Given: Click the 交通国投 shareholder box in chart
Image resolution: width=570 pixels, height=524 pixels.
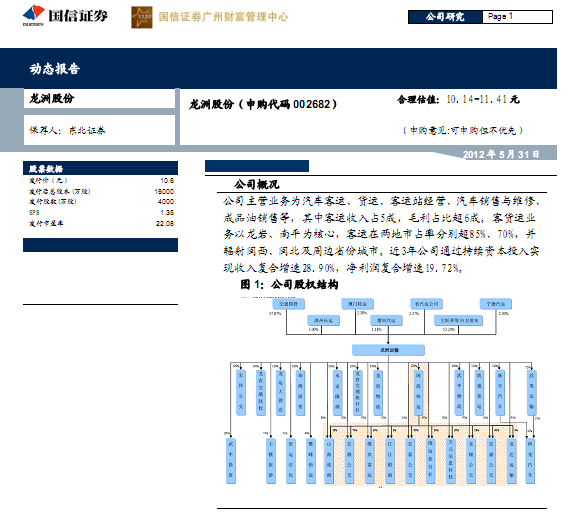Looking at the screenshot, I should coord(289,304).
